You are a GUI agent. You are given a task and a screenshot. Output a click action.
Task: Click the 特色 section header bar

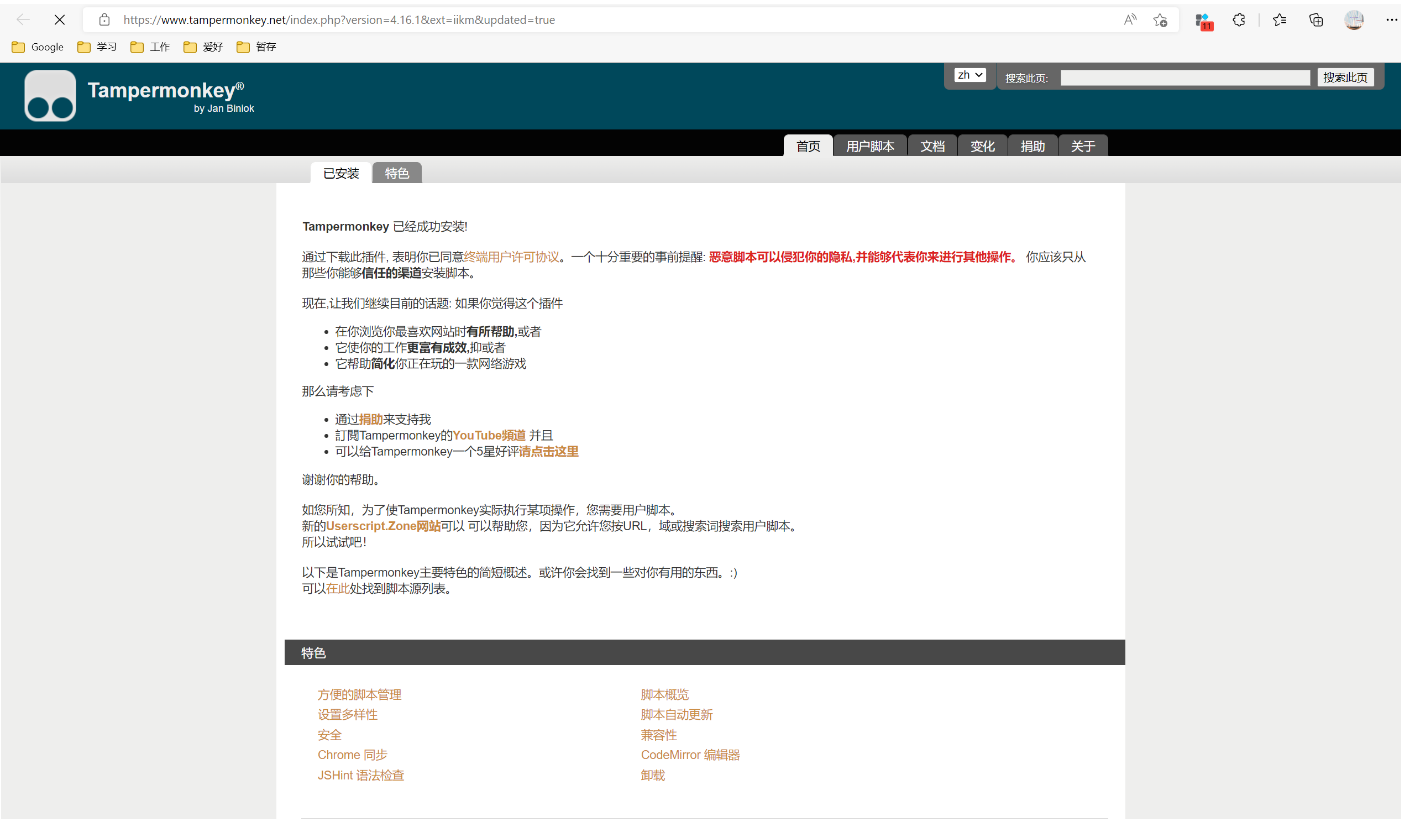pos(705,653)
